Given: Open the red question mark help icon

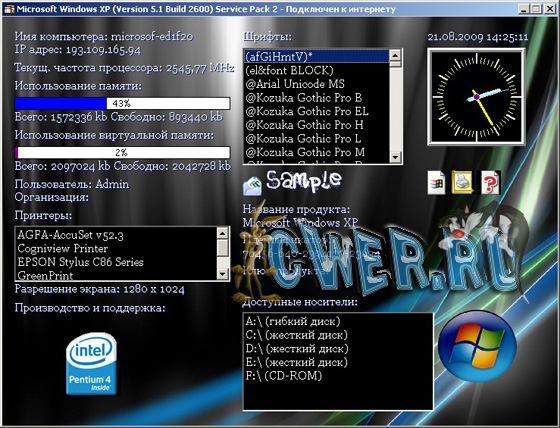Looking at the screenshot, I should (x=490, y=183).
